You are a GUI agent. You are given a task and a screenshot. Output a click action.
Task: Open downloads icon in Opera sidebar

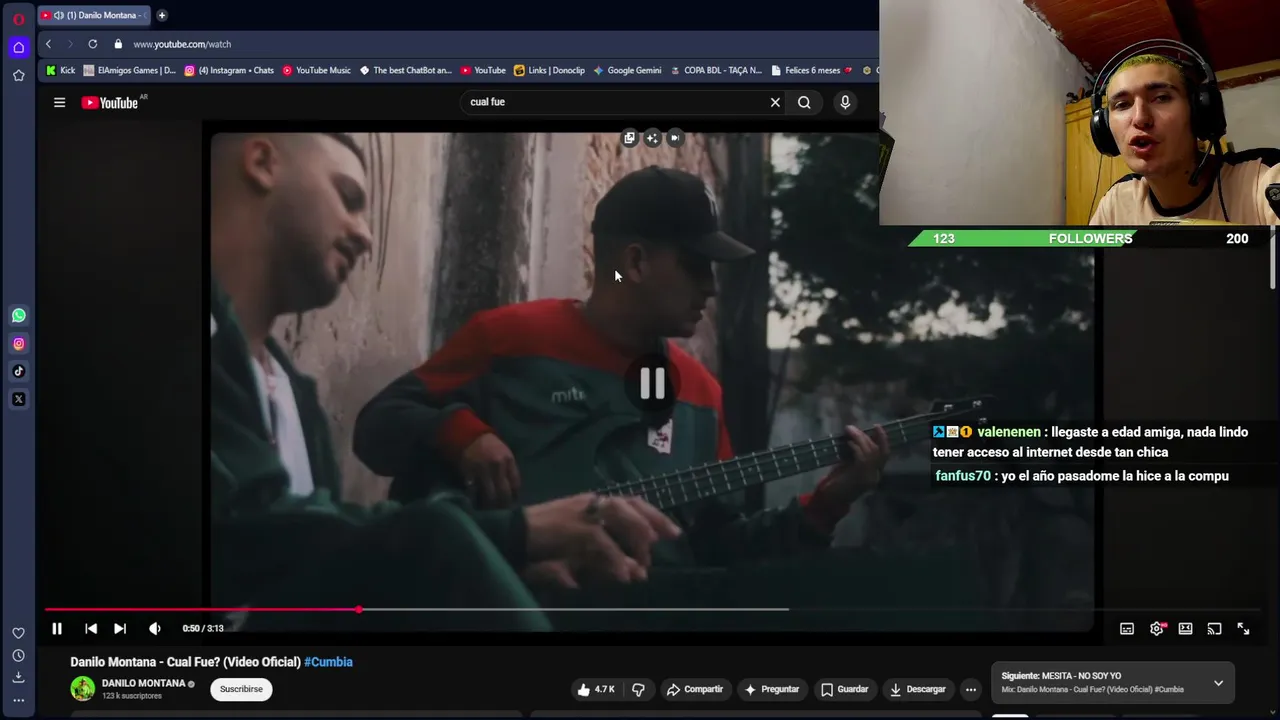click(18, 677)
